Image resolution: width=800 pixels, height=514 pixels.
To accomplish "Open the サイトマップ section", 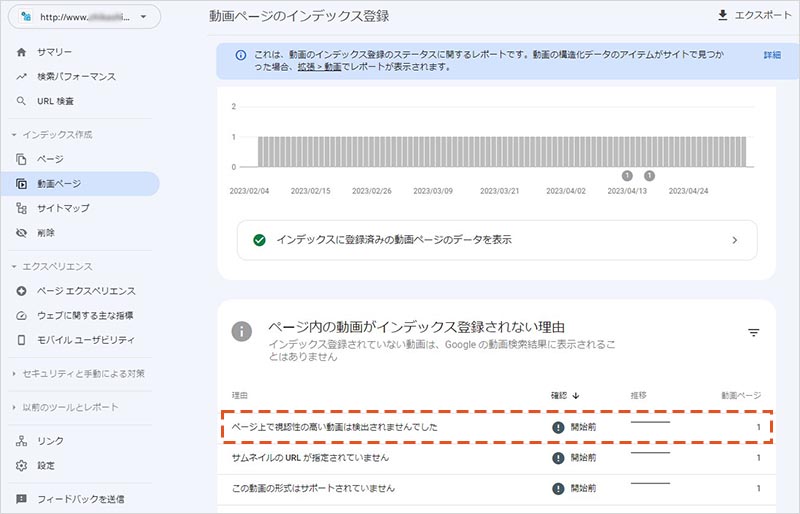I will click(x=63, y=208).
